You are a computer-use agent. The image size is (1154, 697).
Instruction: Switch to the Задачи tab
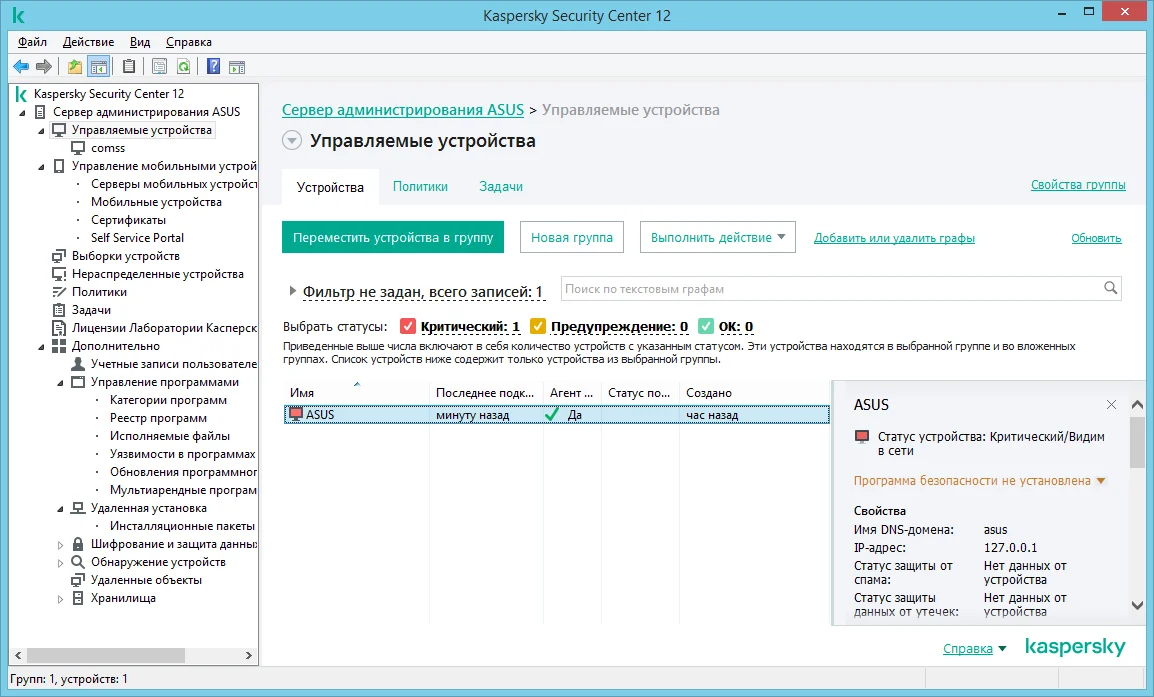pyautogui.click(x=501, y=186)
